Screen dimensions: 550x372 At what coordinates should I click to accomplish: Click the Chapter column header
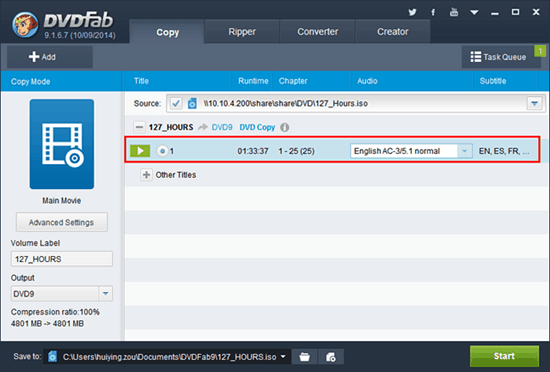[x=293, y=81]
